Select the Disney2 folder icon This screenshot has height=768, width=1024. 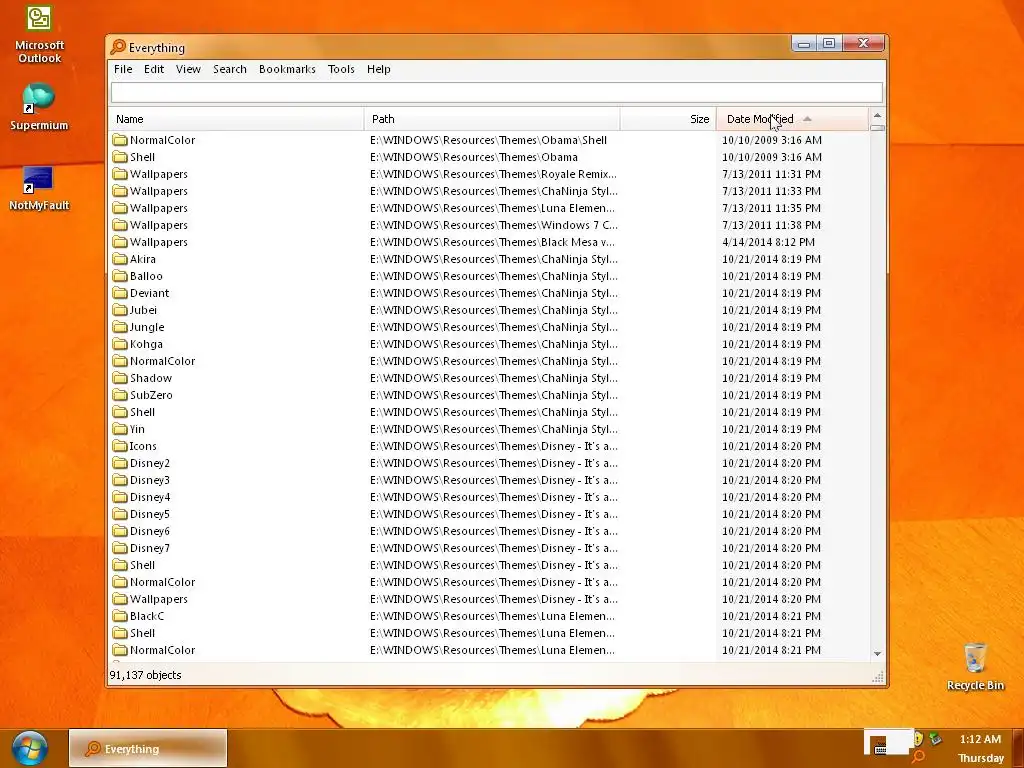coord(120,463)
